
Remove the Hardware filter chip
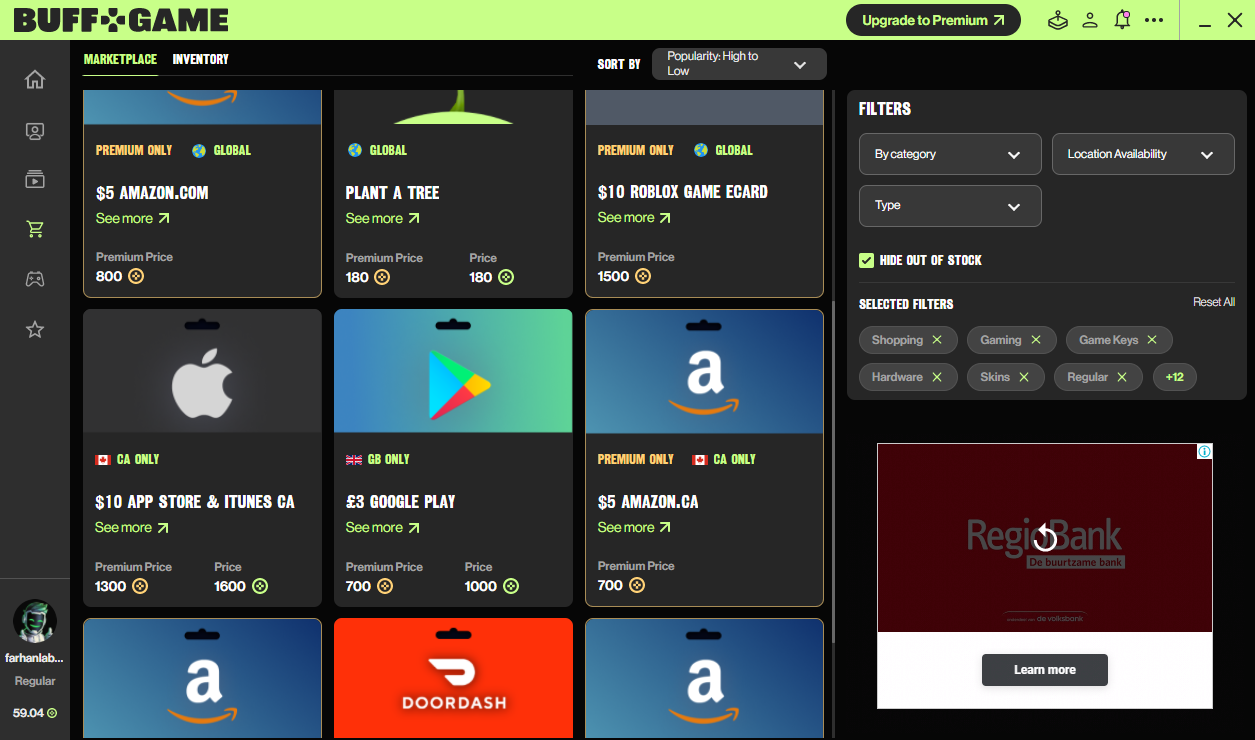click(937, 377)
